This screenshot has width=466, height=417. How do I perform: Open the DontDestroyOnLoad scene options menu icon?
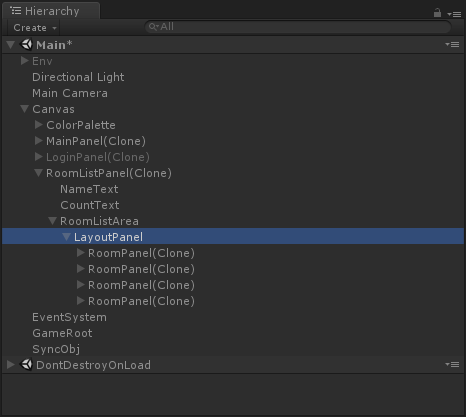452,365
